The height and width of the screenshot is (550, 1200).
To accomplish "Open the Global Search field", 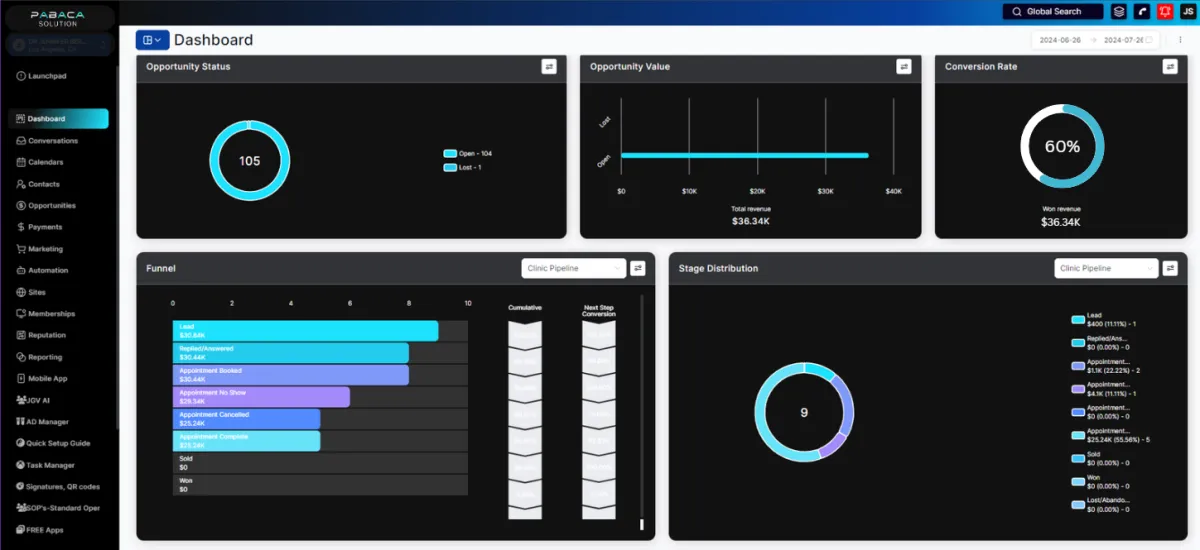I will coord(1053,12).
